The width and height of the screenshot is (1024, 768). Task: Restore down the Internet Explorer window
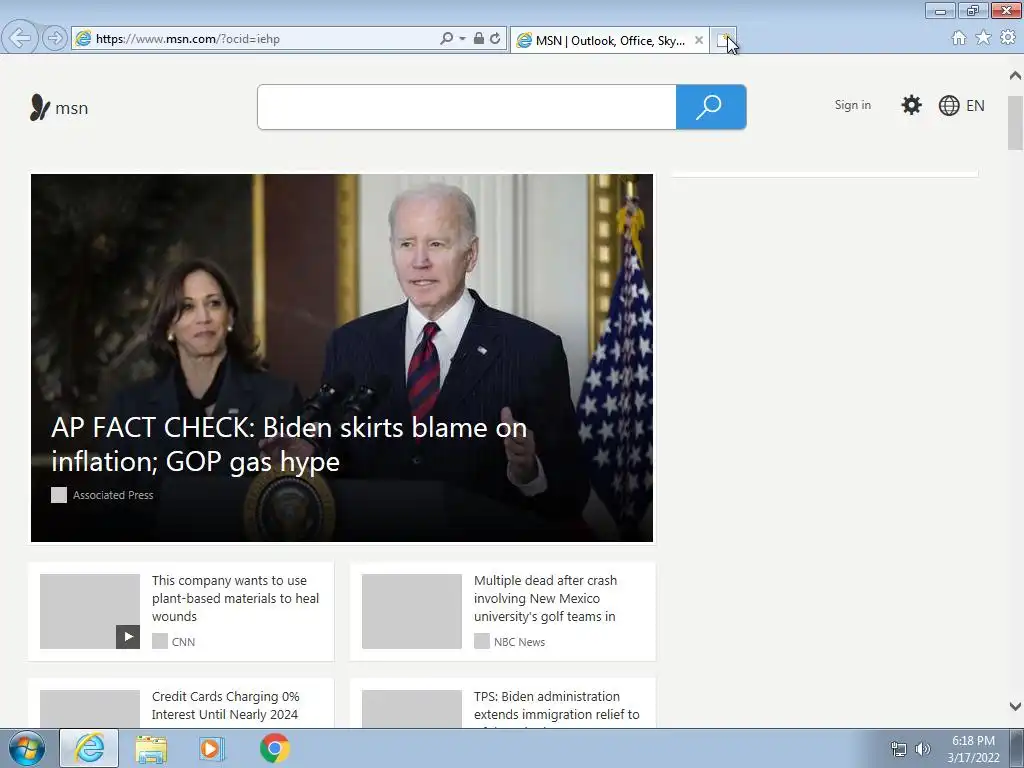(x=973, y=10)
